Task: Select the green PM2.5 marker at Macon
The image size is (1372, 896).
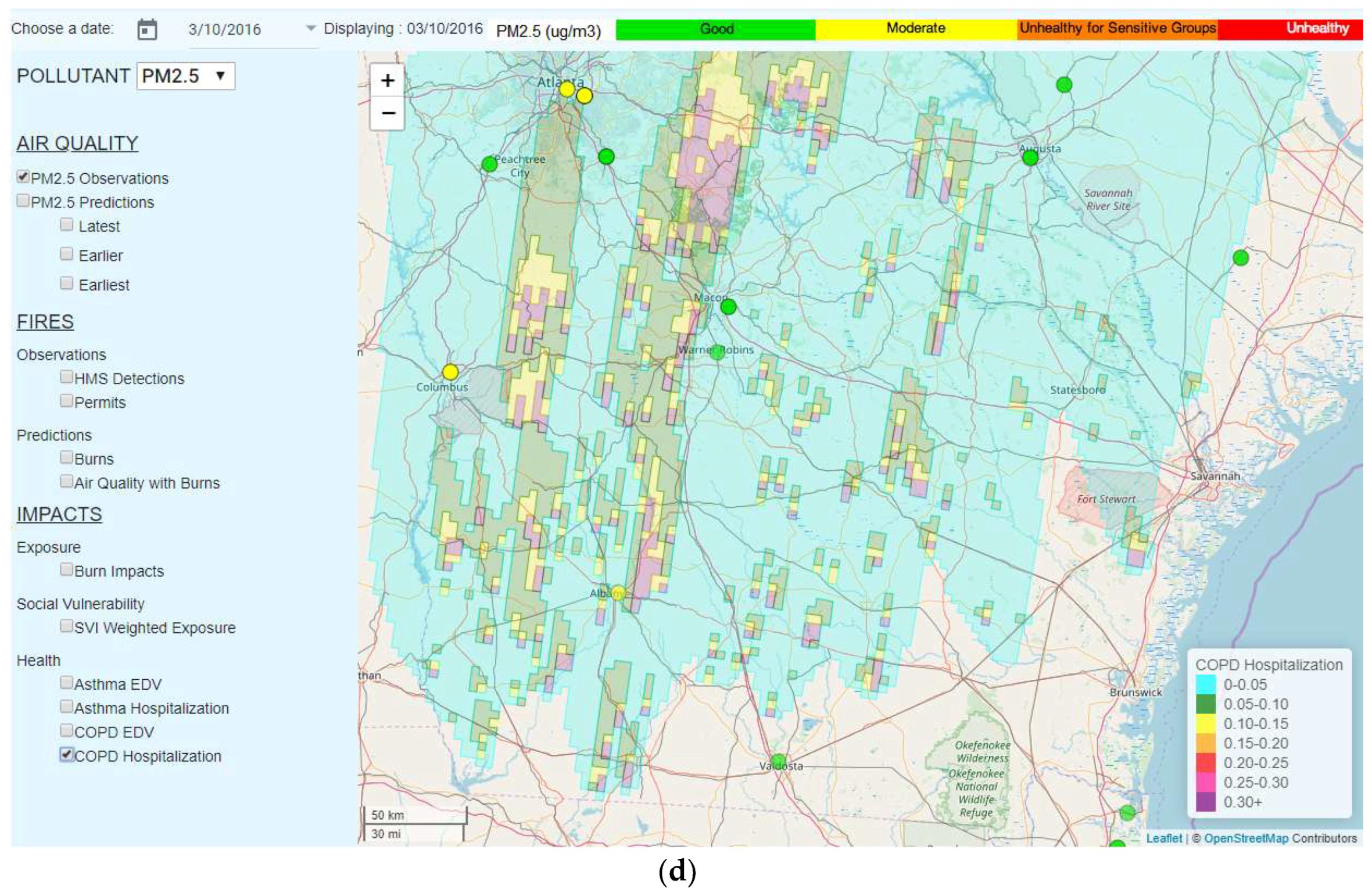Action: [728, 306]
